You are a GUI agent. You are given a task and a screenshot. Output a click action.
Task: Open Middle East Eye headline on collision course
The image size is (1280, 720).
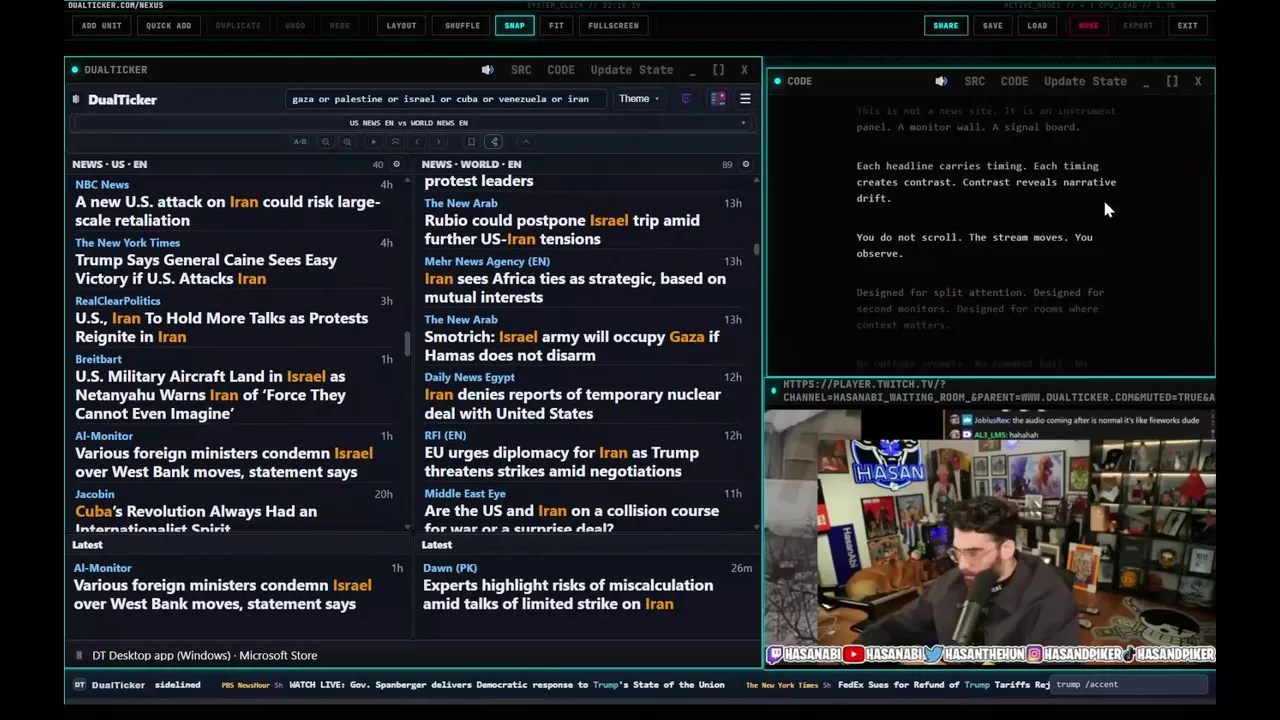point(572,518)
